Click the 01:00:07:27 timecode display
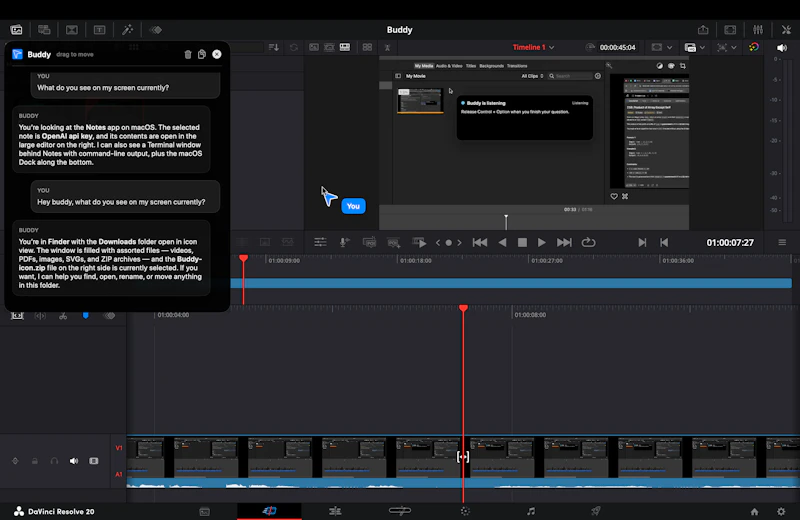This screenshot has height=520, width=800. [x=730, y=242]
